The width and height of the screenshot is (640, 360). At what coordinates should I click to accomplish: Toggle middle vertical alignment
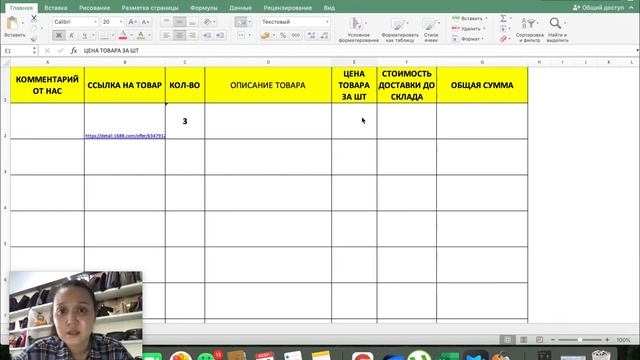[179, 22]
